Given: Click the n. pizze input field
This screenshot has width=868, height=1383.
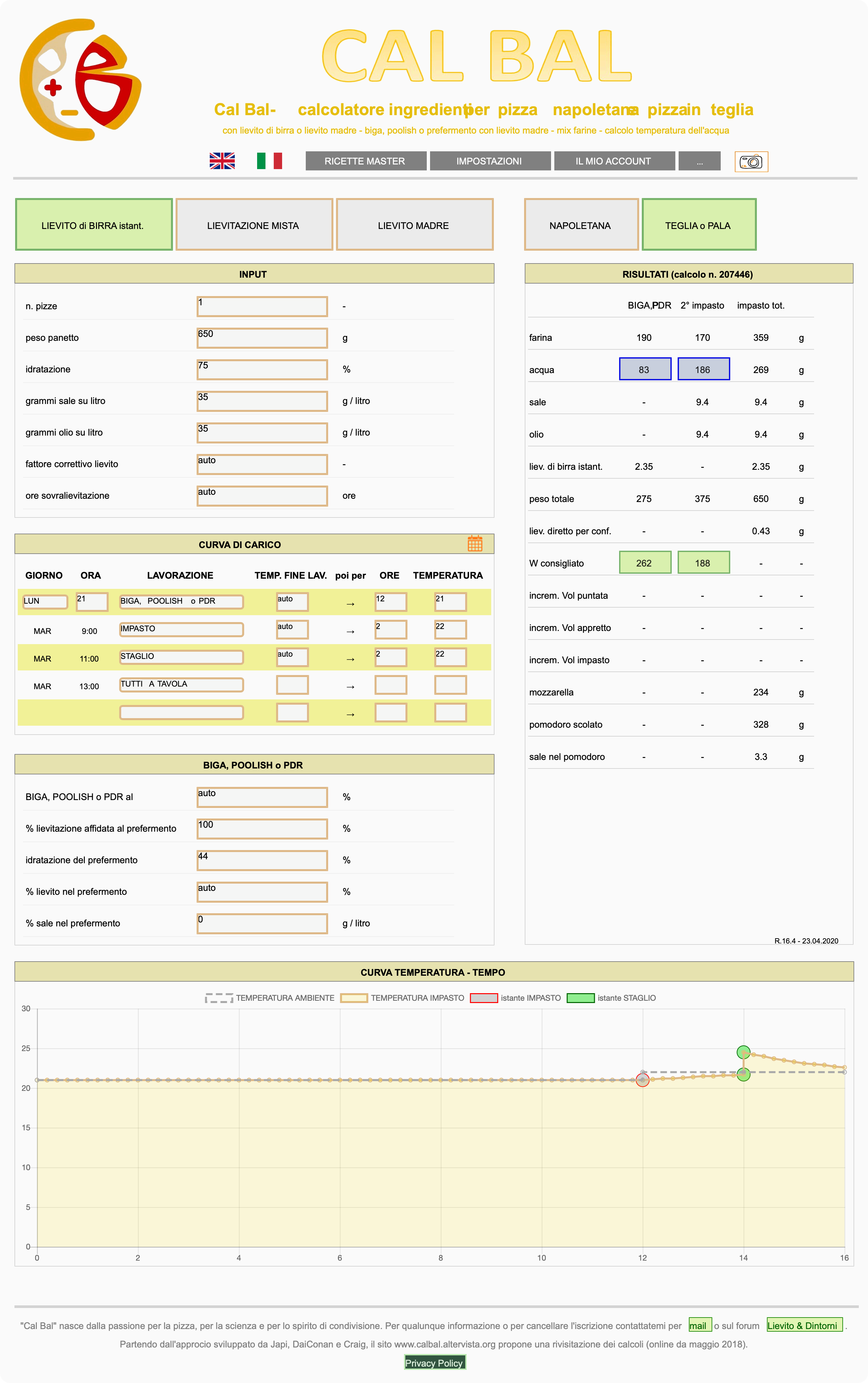Looking at the screenshot, I should [262, 306].
